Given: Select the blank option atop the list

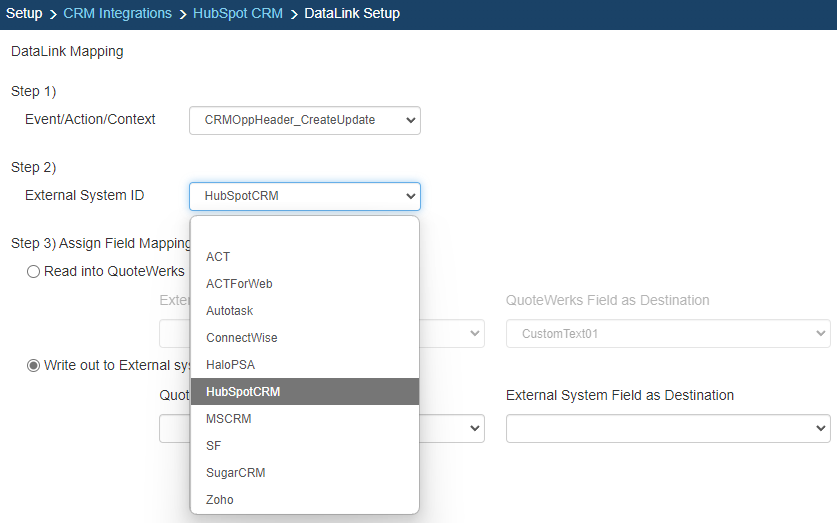Looking at the screenshot, I should click(304, 231).
